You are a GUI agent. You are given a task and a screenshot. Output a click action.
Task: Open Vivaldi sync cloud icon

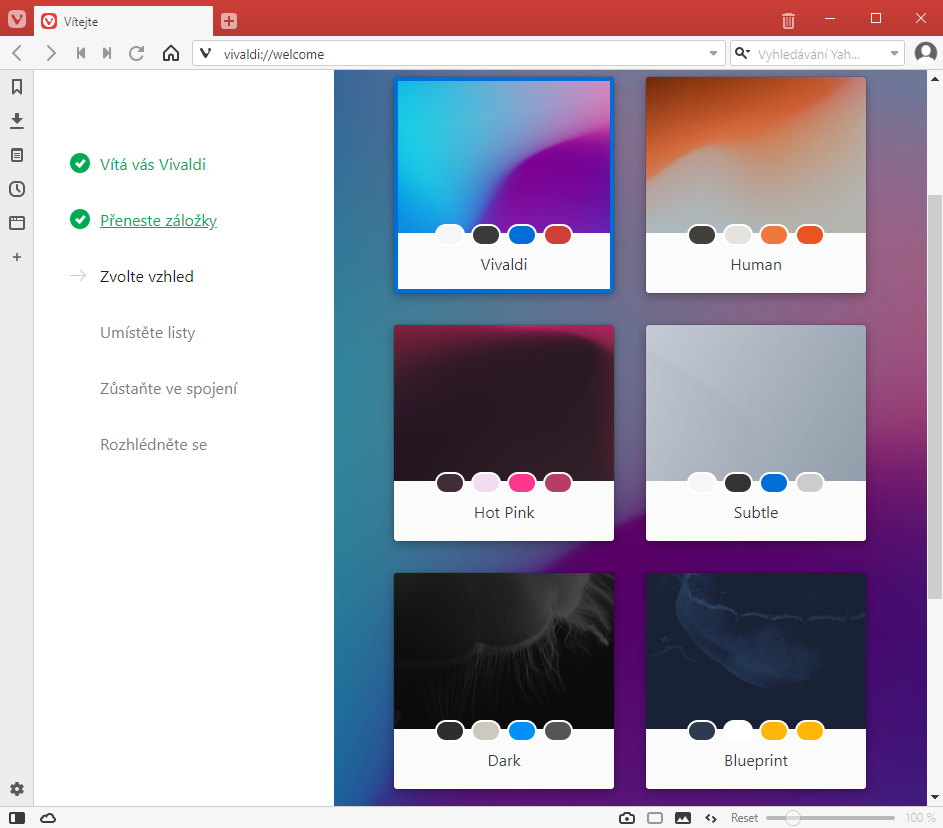48,818
